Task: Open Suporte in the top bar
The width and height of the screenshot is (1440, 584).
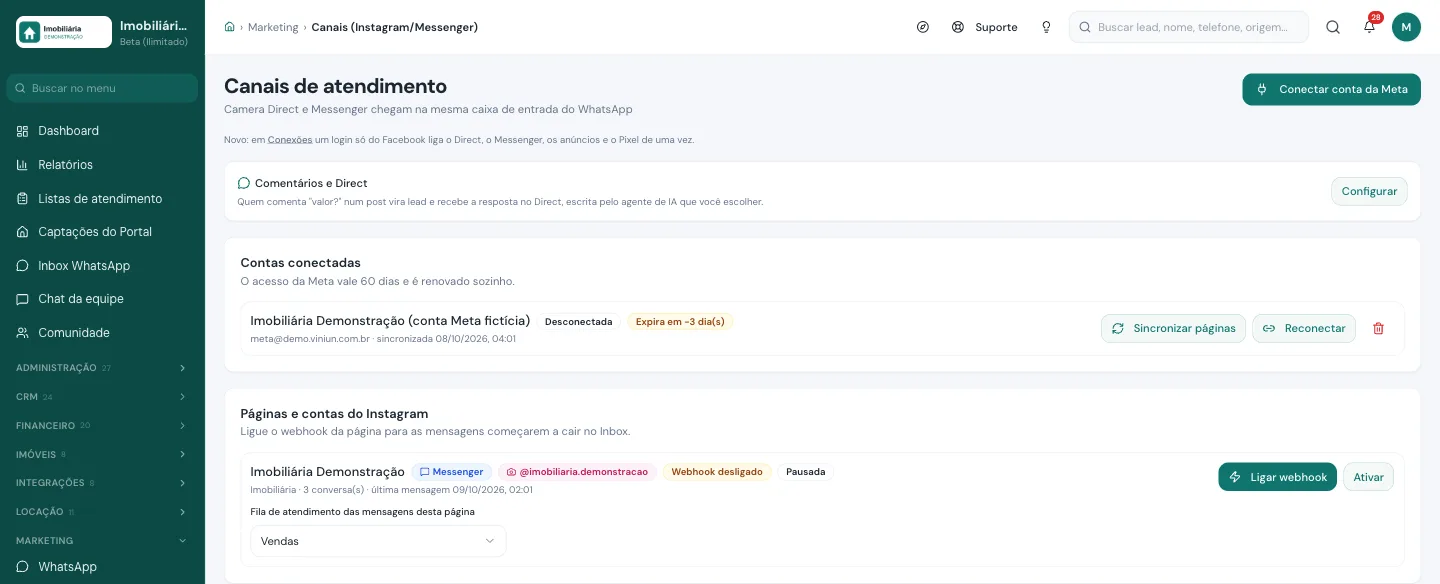Action: pyautogui.click(x=984, y=27)
